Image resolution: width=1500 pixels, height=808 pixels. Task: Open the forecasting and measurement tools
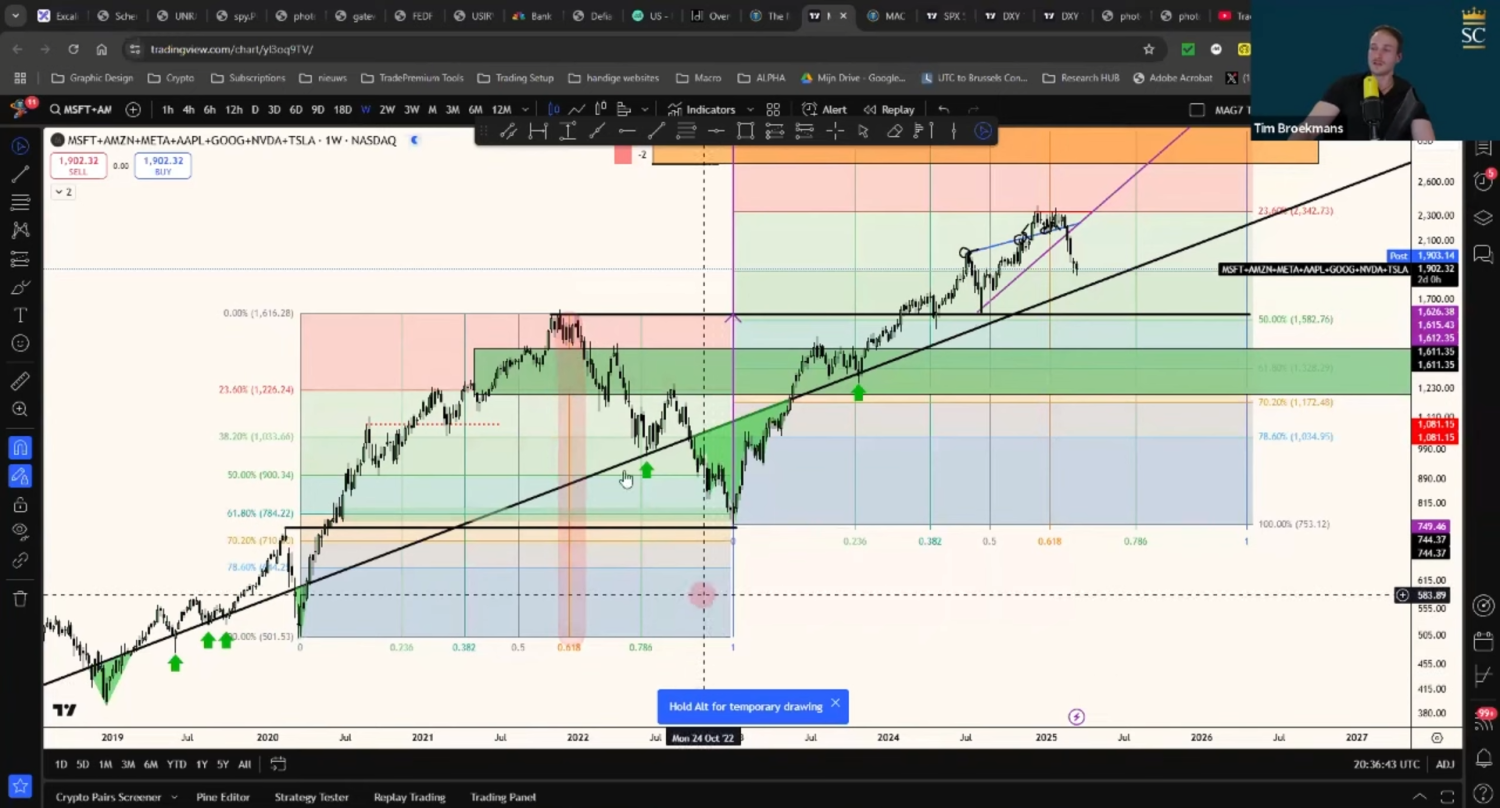coord(19,259)
